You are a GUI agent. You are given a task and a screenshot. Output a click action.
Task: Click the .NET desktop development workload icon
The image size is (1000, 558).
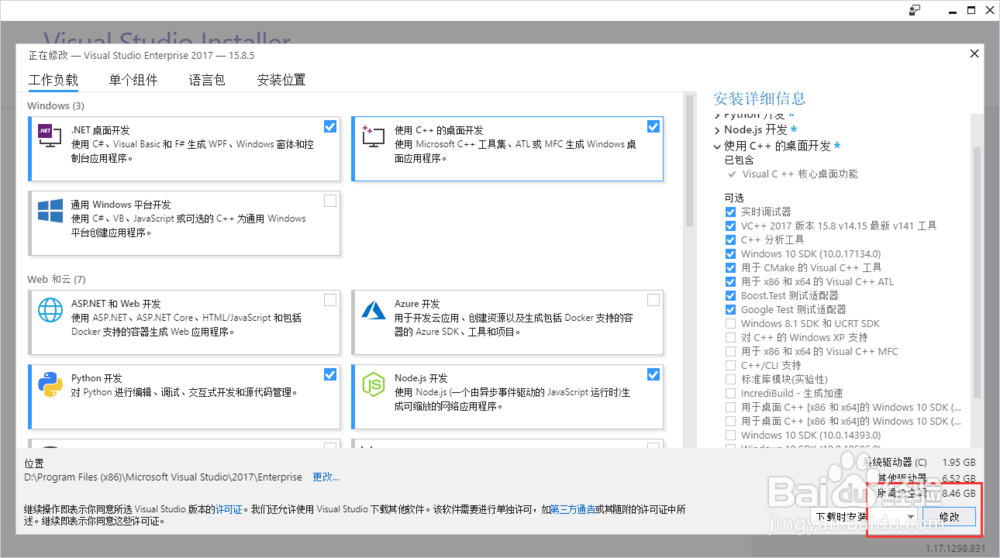[x=50, y=136]
